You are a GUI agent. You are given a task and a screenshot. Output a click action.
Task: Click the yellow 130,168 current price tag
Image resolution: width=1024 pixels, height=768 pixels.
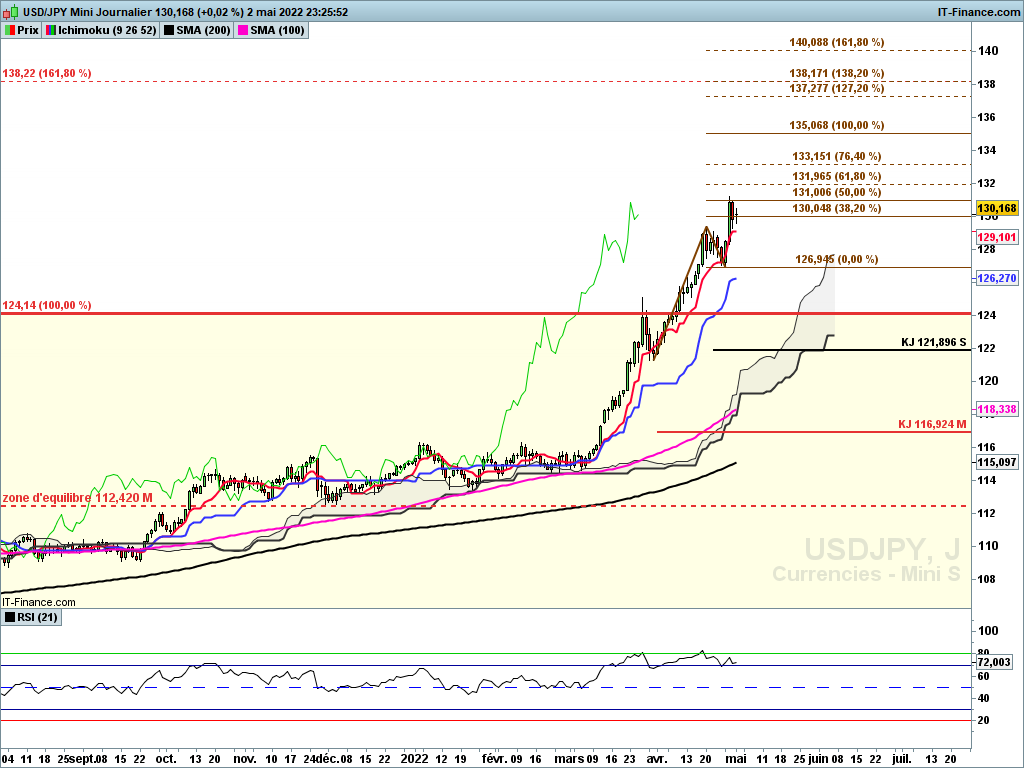click(997, 208)
